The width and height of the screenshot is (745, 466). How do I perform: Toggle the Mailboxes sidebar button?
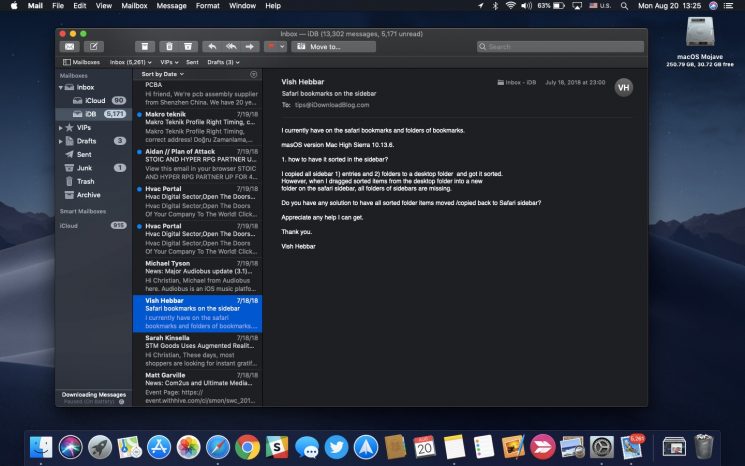(x=81, y=62)
